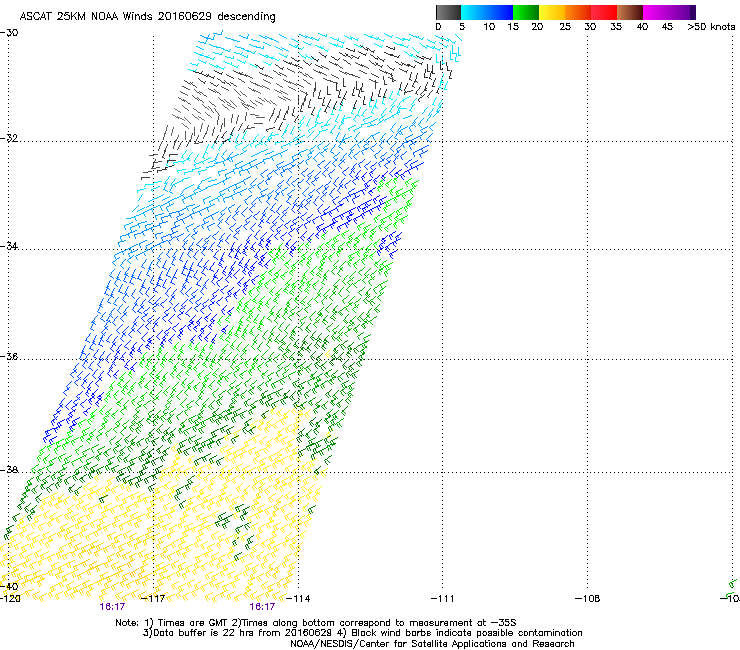Click the latitude label -30
Image resolution: width=740 pixels, height=650 pixels.
click(x=9, y=33)
